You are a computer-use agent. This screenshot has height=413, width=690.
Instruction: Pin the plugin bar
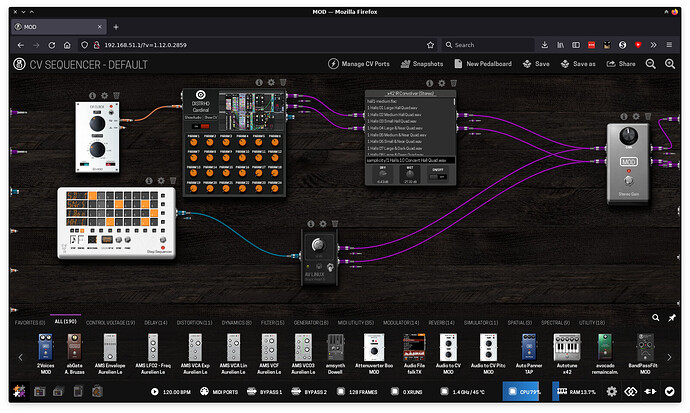[x=672, y=318]
